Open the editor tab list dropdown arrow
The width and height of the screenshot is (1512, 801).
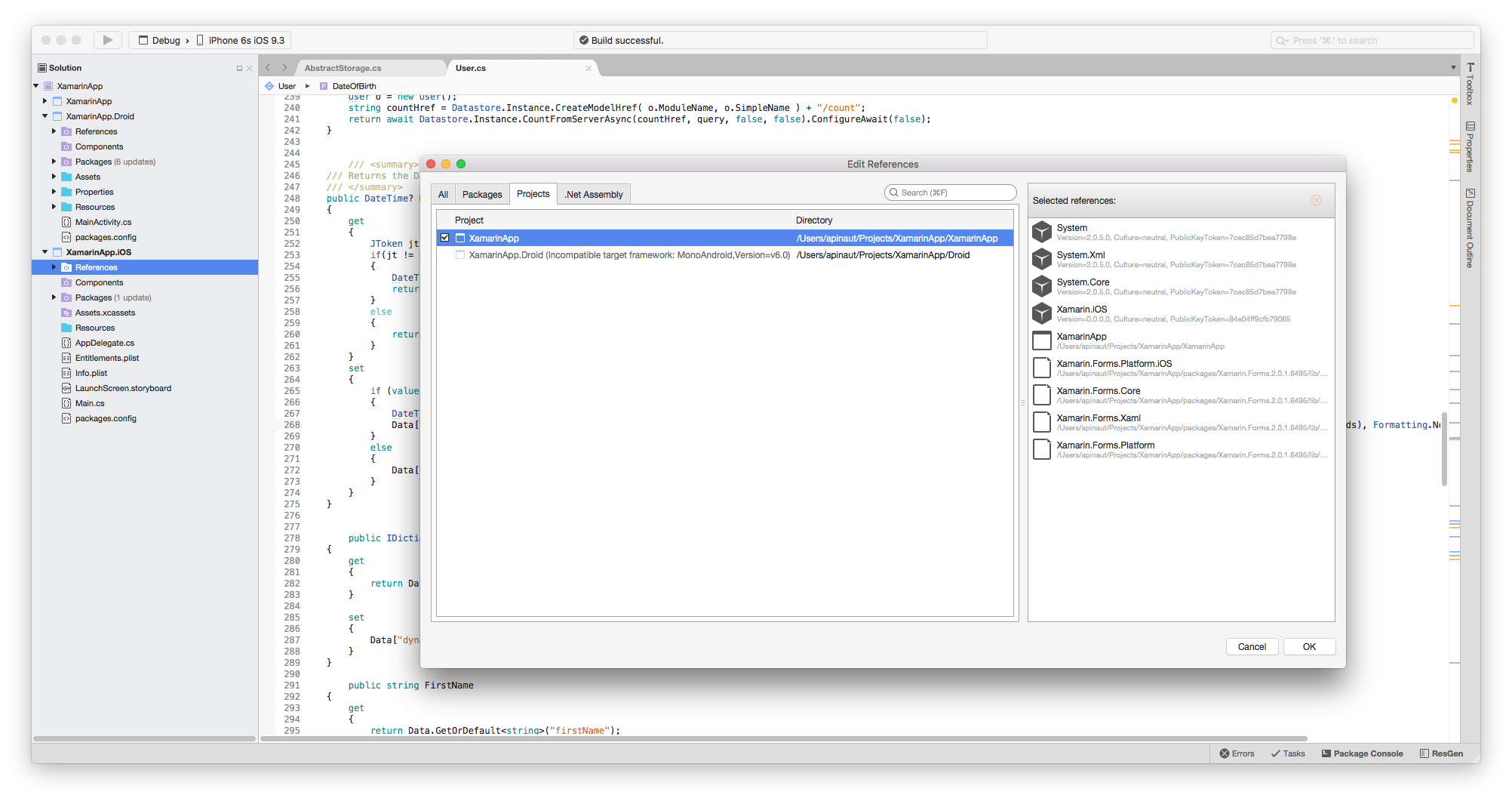click(x=1453, y=68)
